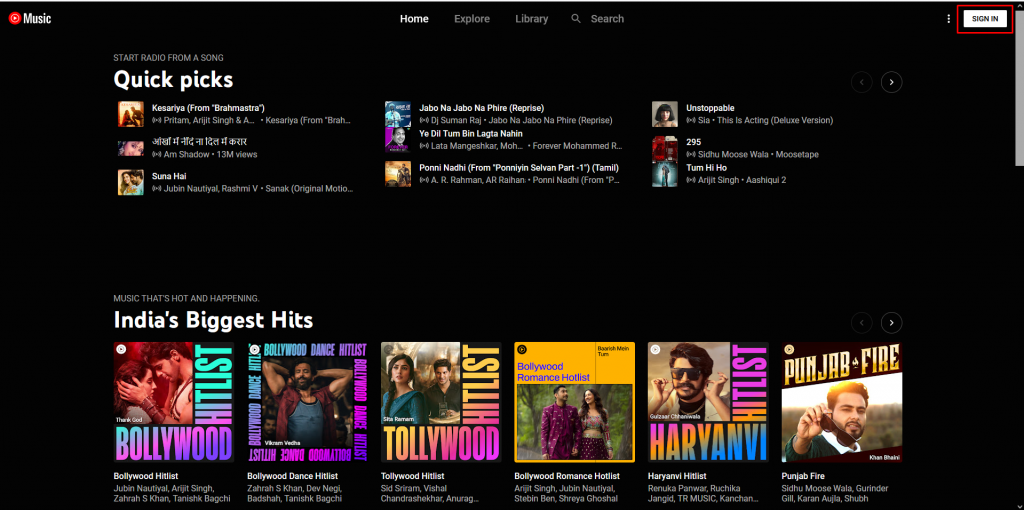Screen dimensions: 1024x510
Task: Select the song Tum Hi Ho
Action: coord(706,168)
